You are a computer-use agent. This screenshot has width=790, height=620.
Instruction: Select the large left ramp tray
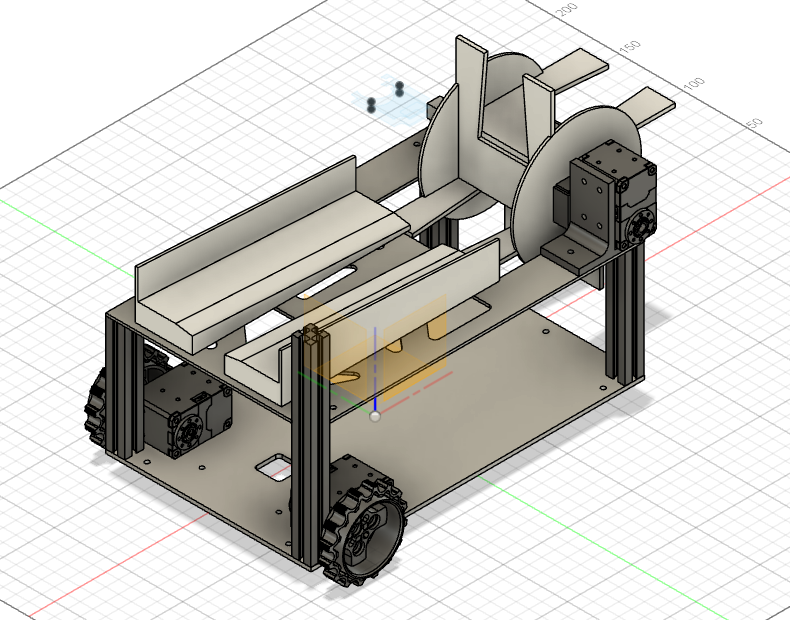(x=270, y=250)
